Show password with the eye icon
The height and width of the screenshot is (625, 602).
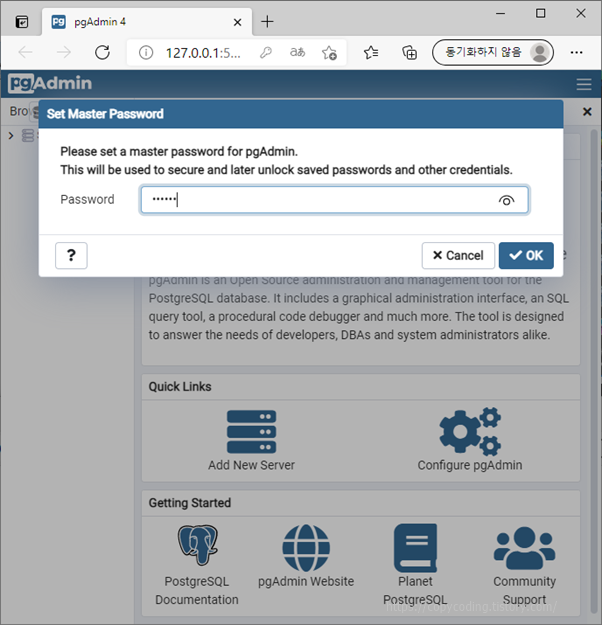(506, 200)
